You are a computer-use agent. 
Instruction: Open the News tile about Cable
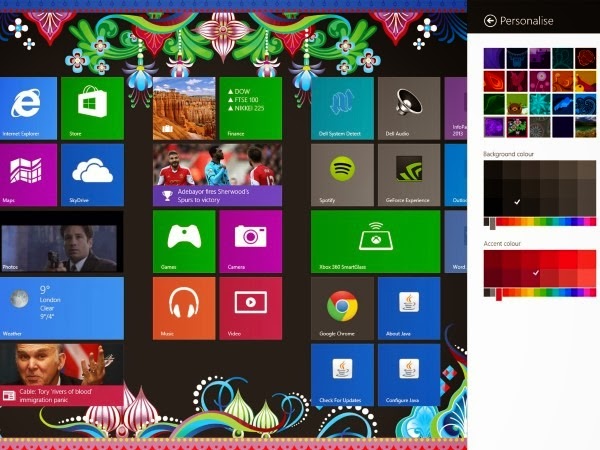(62, 375)
